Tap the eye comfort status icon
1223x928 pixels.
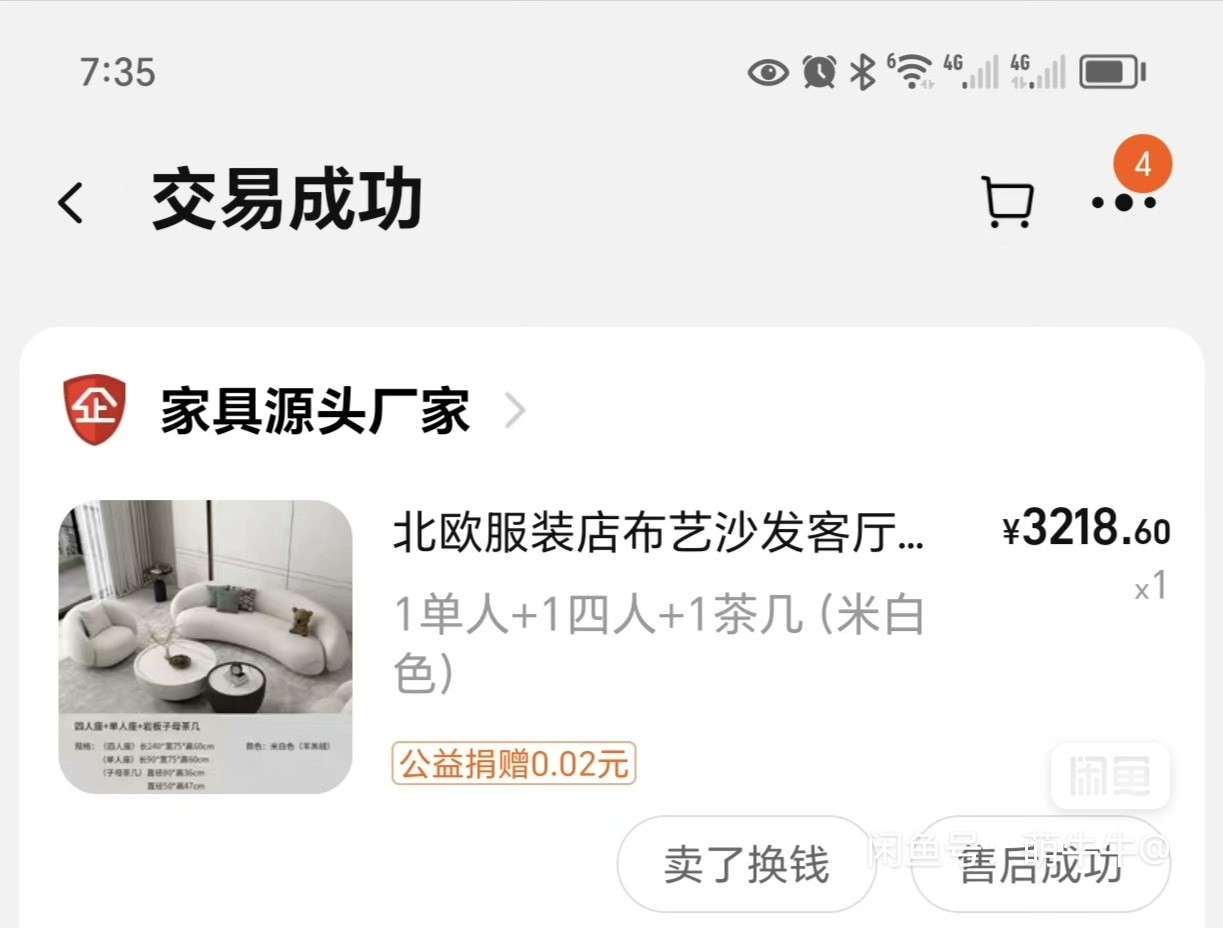click(768, 72)
